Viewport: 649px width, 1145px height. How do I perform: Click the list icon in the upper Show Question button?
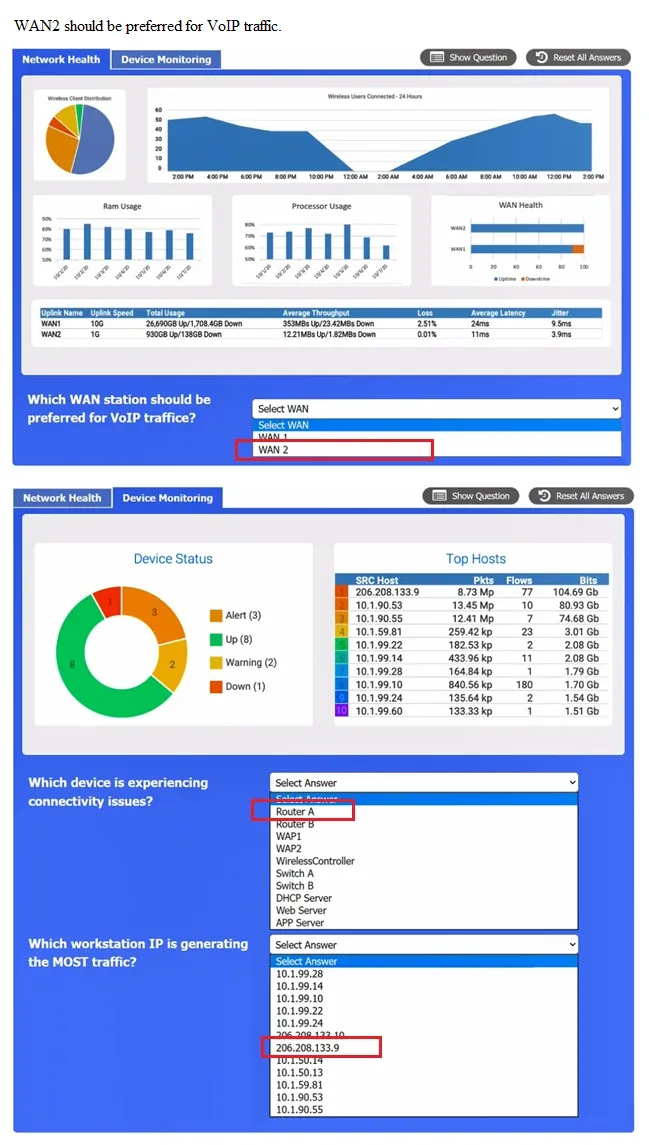[x=437, y=57]
